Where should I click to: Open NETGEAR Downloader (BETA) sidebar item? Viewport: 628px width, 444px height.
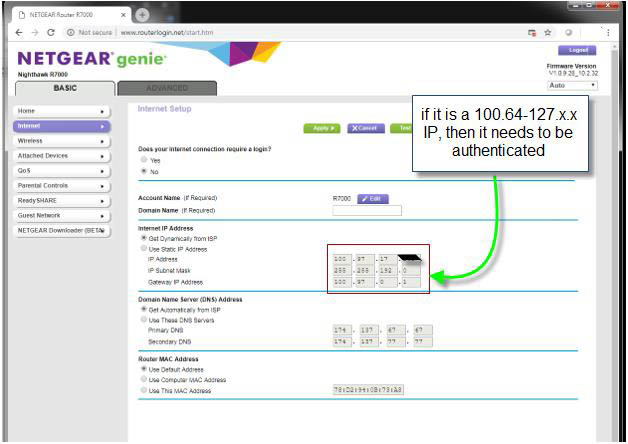click(62, 231)
